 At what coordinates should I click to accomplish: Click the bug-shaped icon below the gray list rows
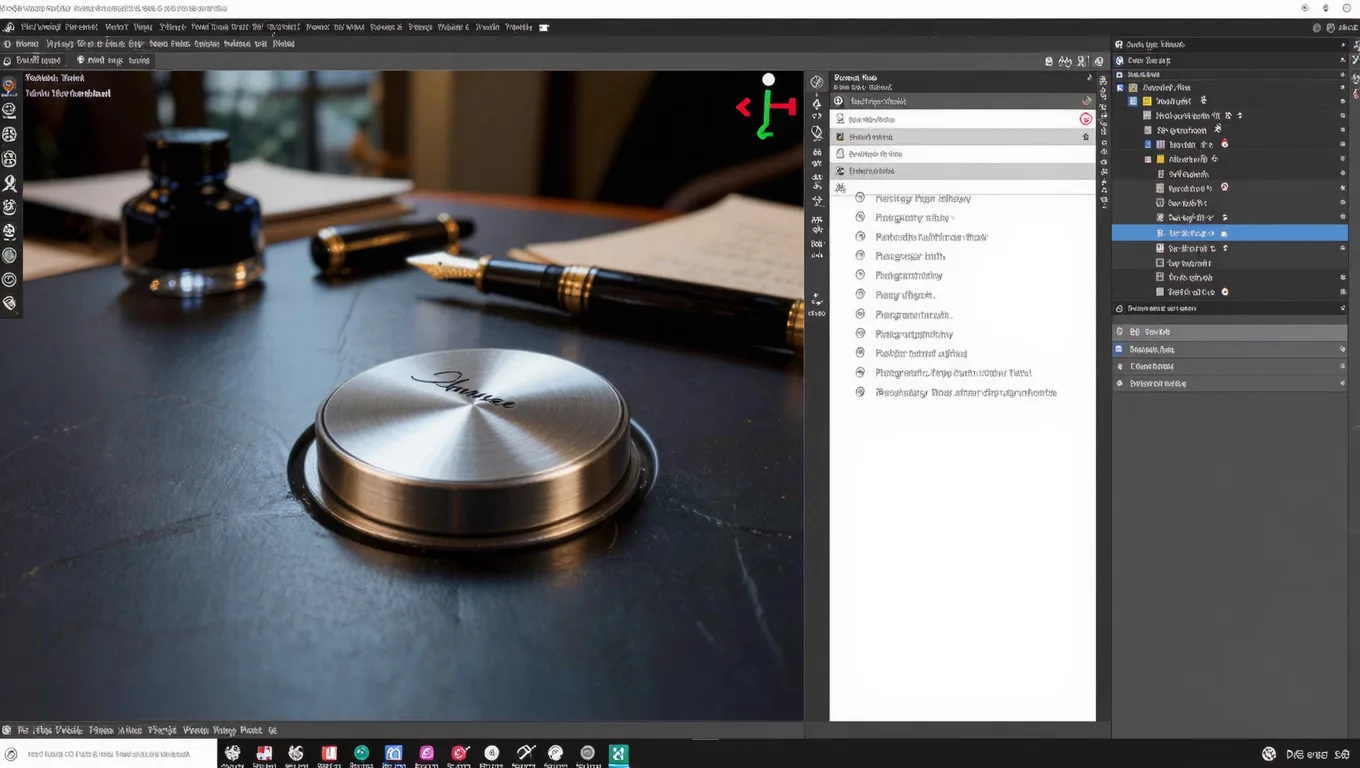tap(840, 187)
